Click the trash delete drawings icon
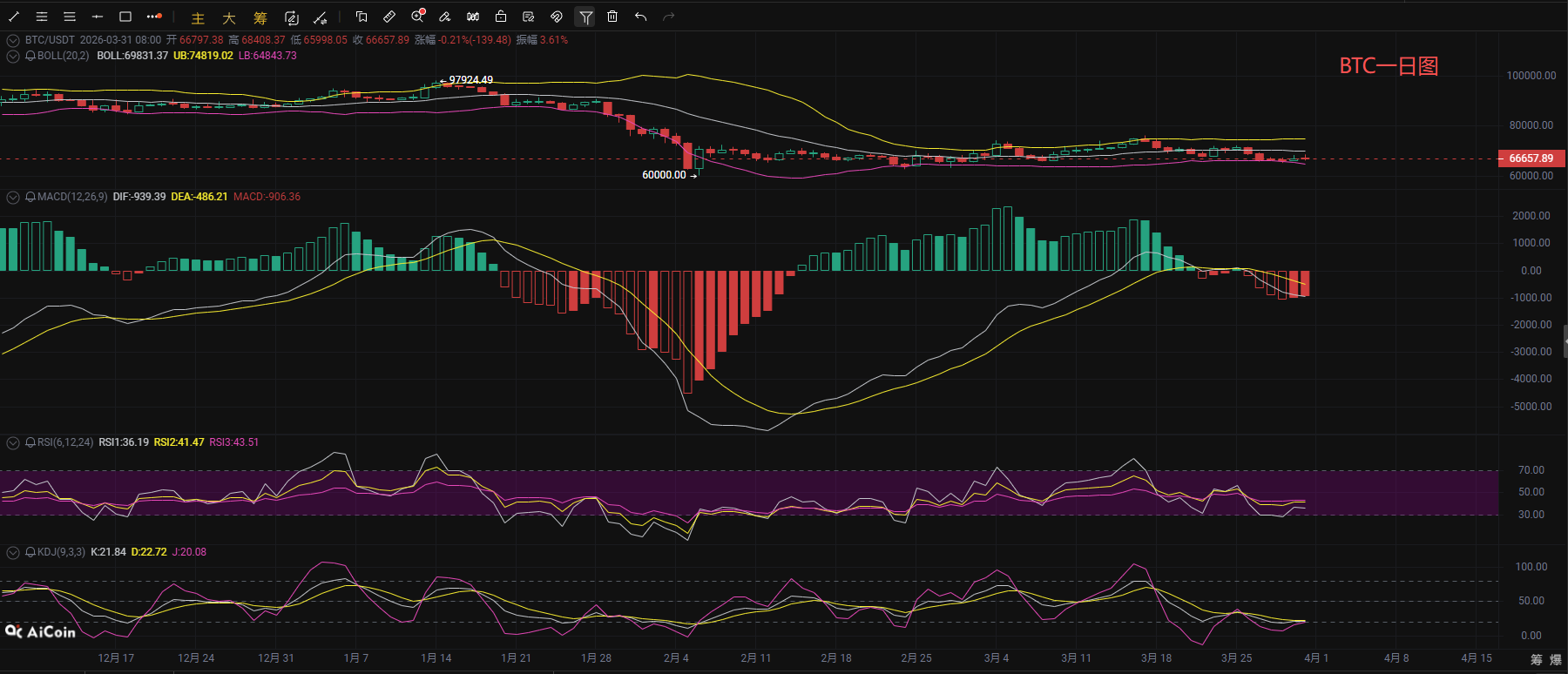The image size is (1568, 674). 612,17
